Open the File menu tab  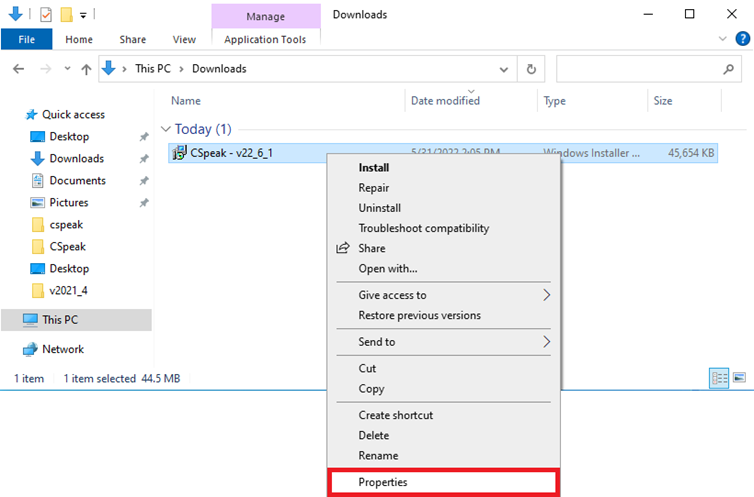(x=27, y=39)
